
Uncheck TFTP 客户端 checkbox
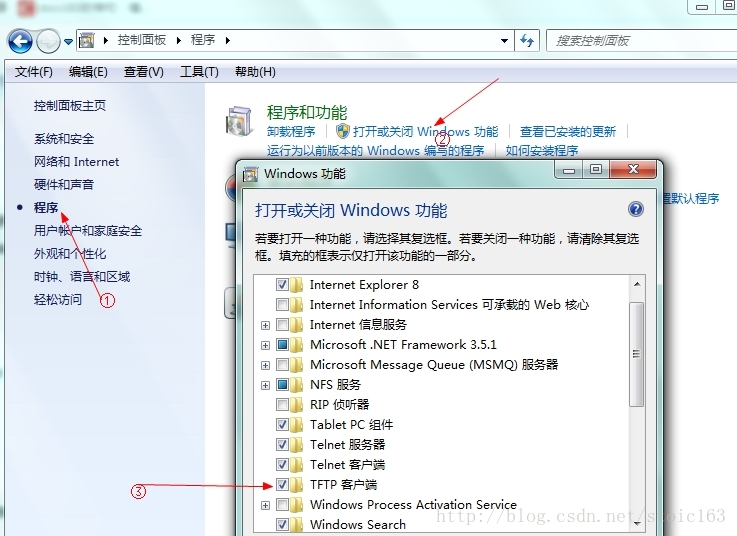pyautogui.click(x=282, y=484)
